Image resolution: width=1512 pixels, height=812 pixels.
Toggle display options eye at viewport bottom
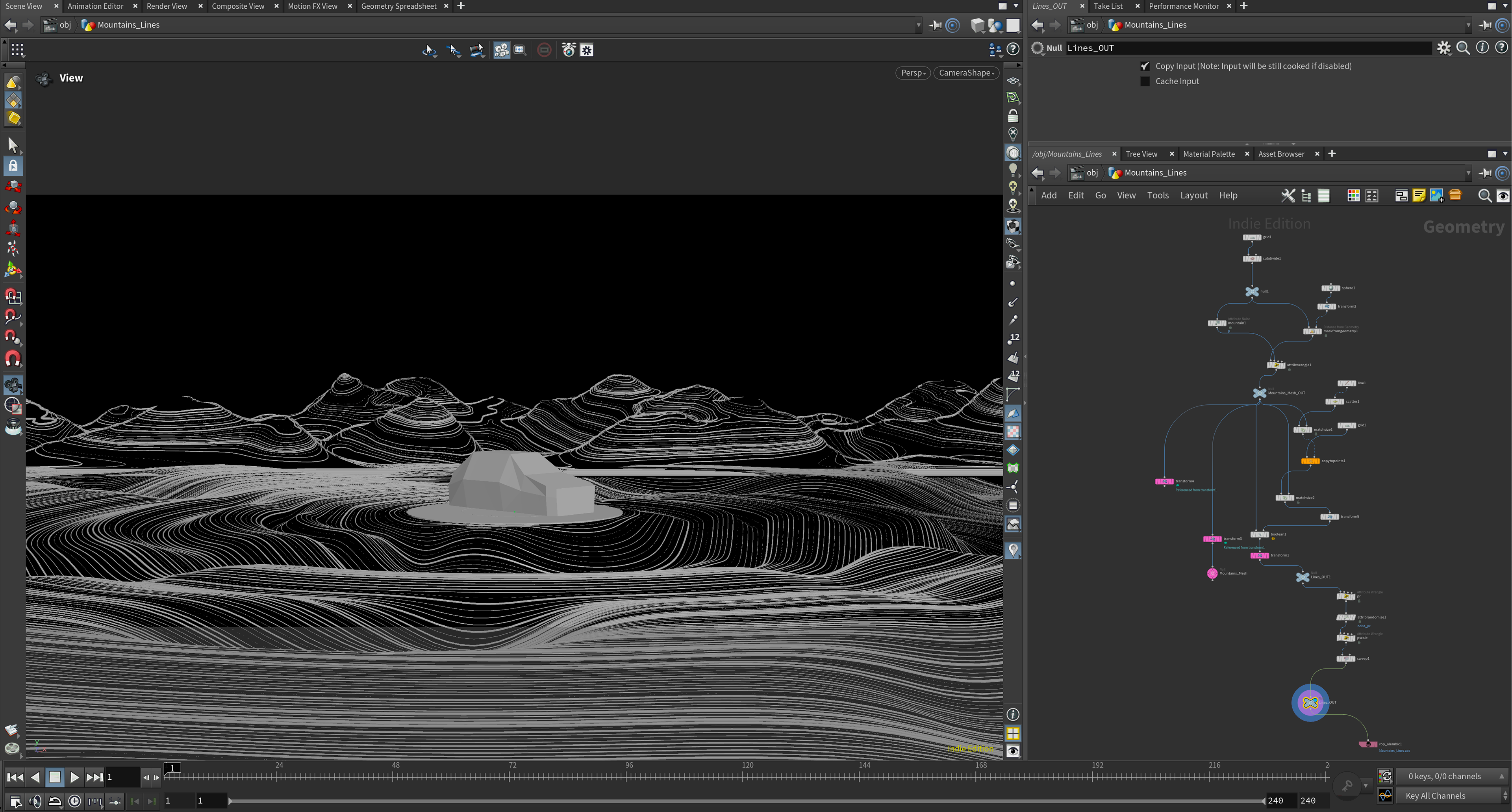coord(1013,751)
